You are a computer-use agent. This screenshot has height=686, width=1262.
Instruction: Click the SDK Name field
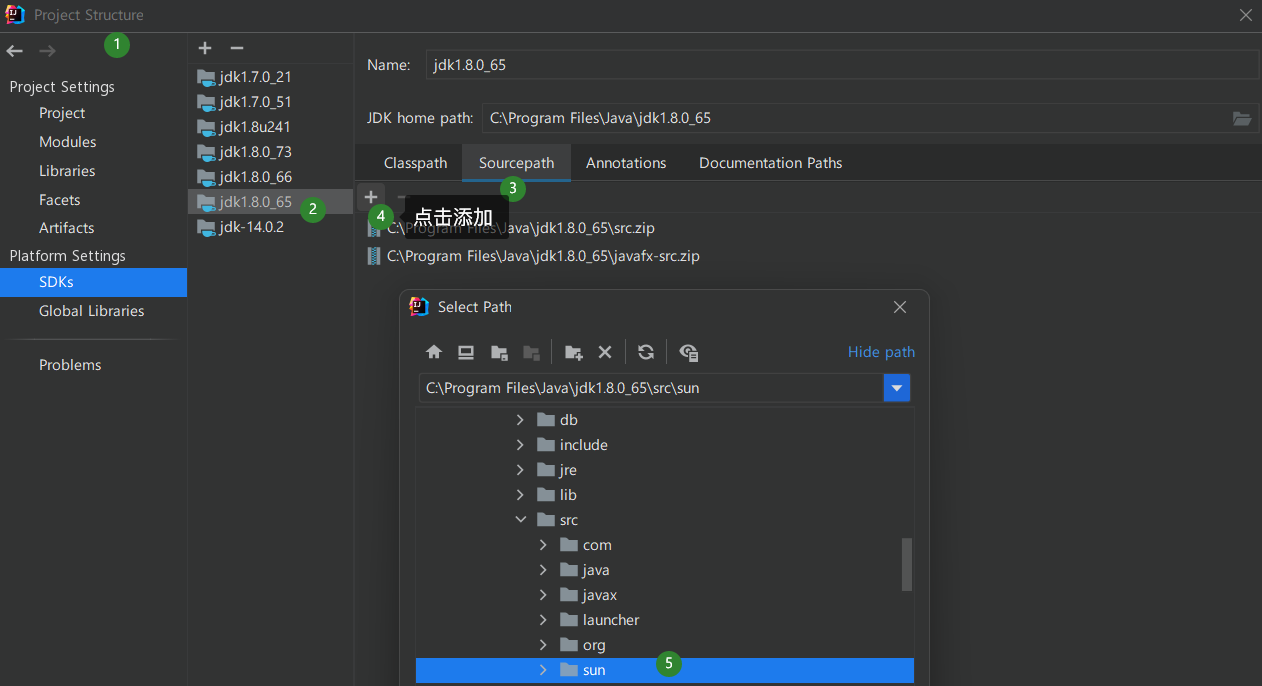point(842,65)
